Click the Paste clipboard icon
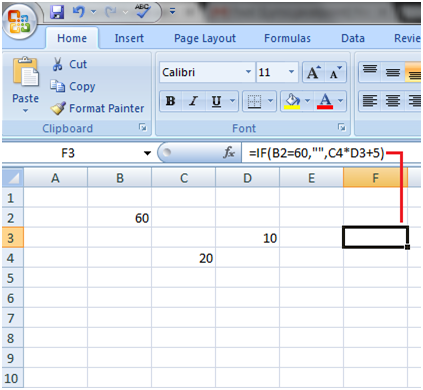 [26, 73]
